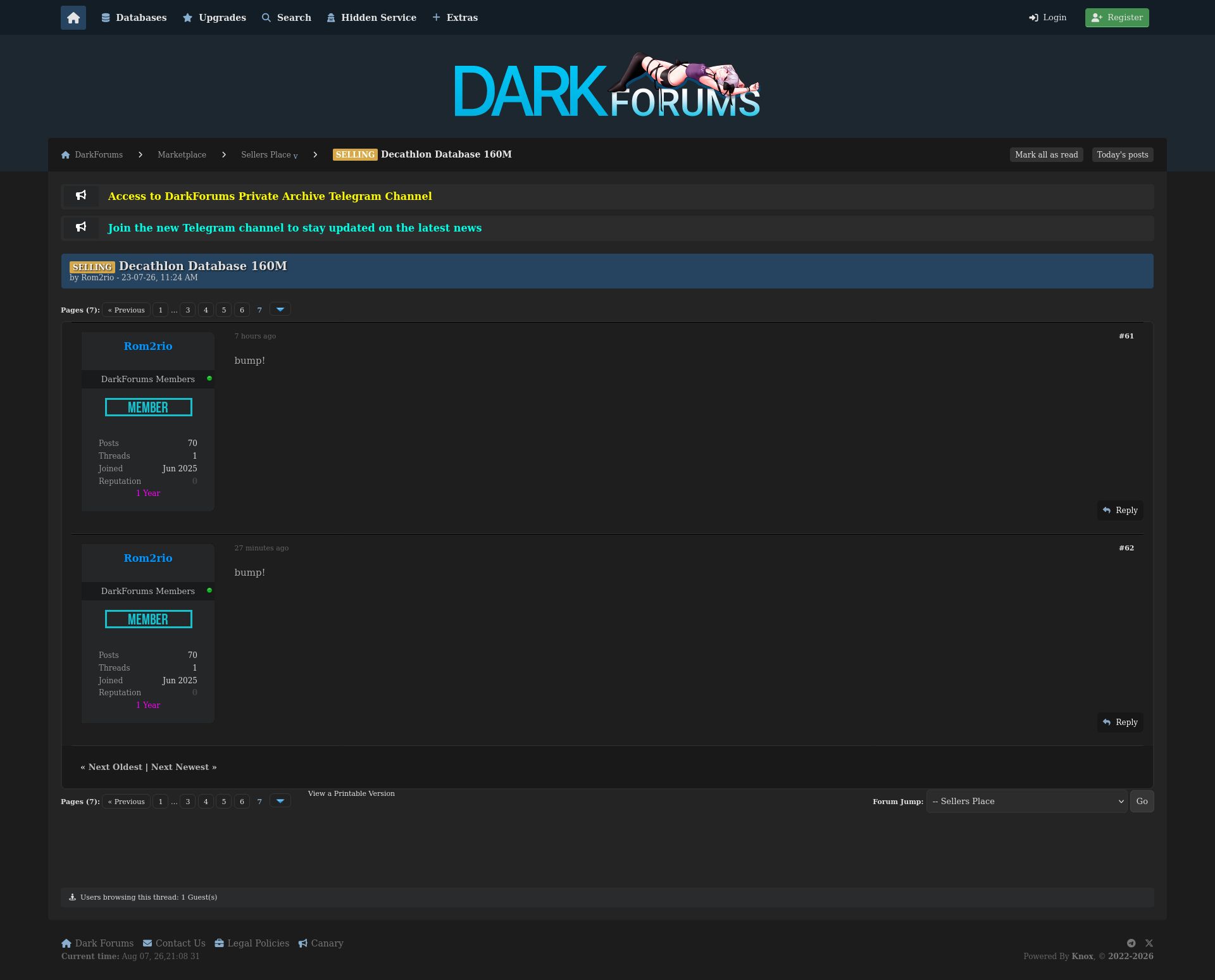Viewport: 1215px width, 980px height.
Task: Open the Upgrades menu item
Action: click(x=215, y=18)
